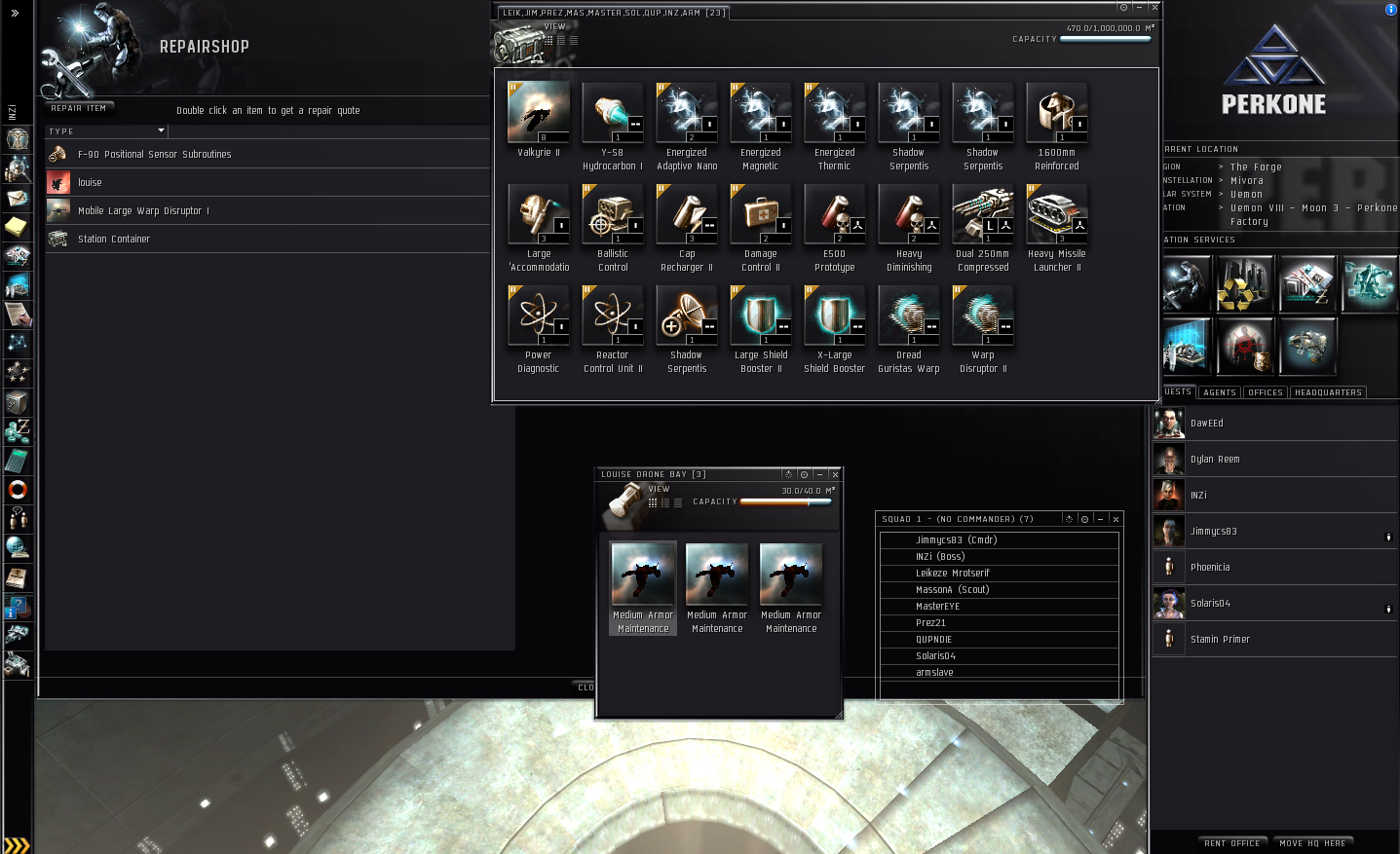Click the info icon in top-right corner
The width and height of the screenshot is (1400, 854).
[x=1390, y=9]
